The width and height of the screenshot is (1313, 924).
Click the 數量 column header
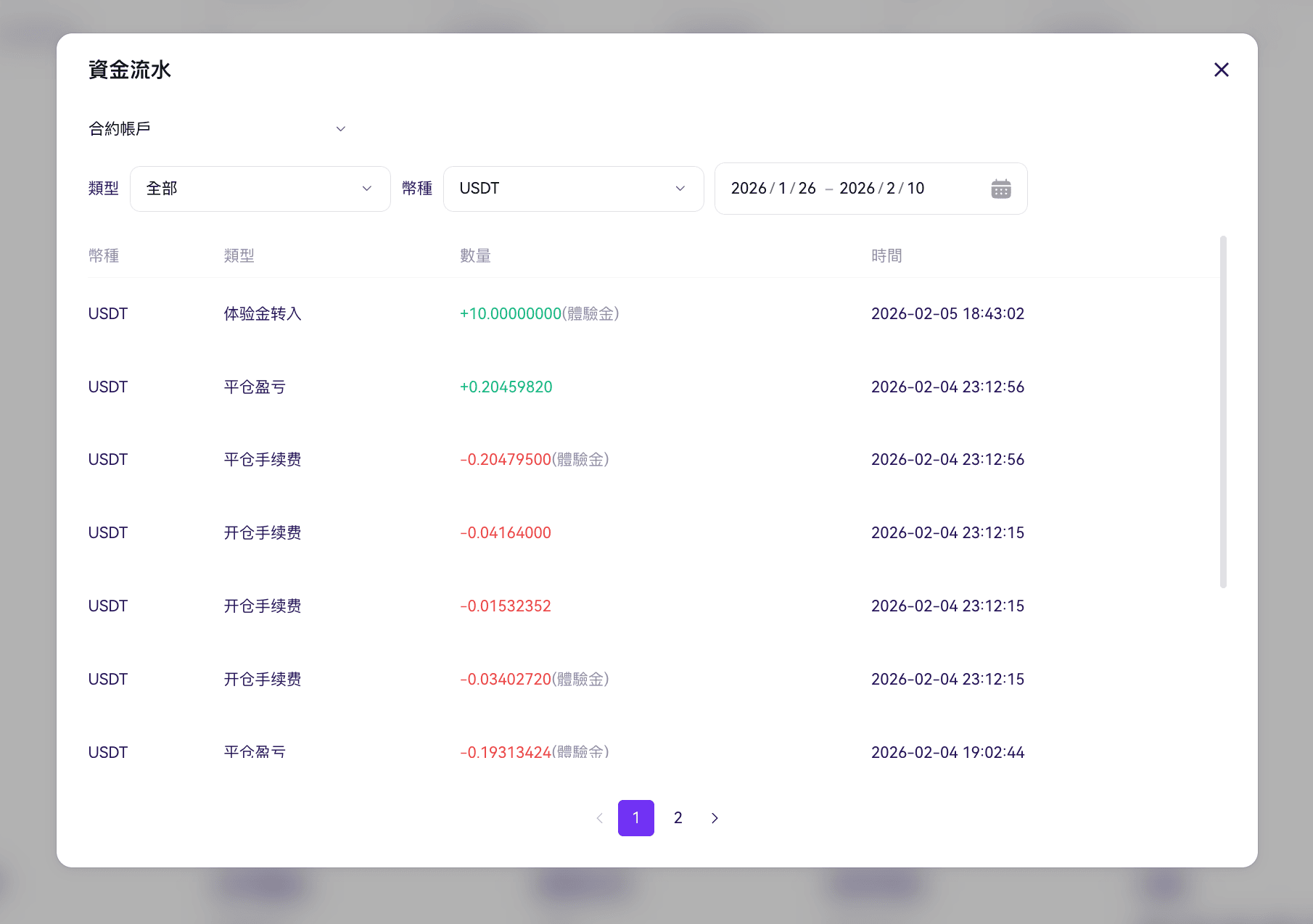tap(475, 256)
